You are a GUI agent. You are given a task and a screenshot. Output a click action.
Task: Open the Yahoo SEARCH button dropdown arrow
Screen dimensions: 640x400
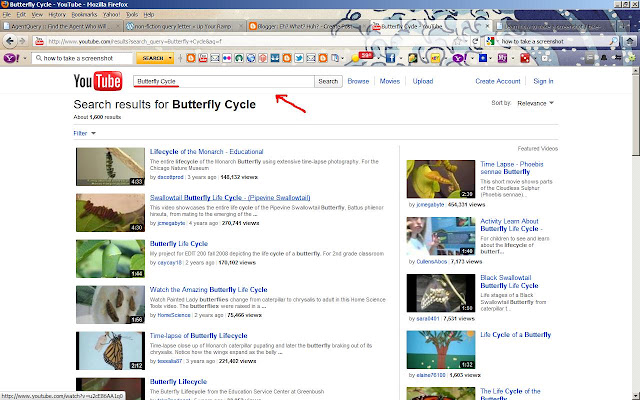170,58
